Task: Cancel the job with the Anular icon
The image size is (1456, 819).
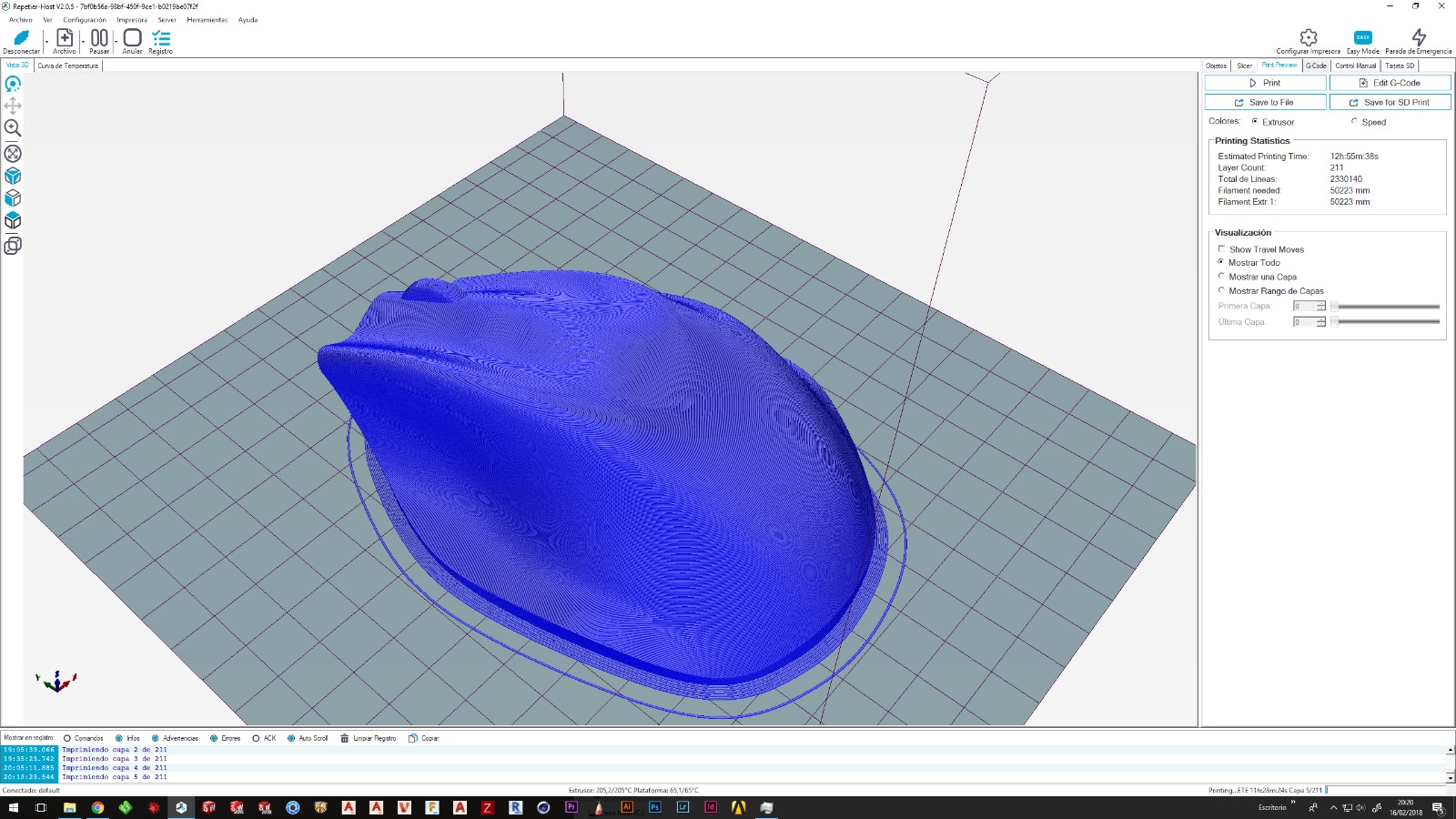Action: click(132, 37)
